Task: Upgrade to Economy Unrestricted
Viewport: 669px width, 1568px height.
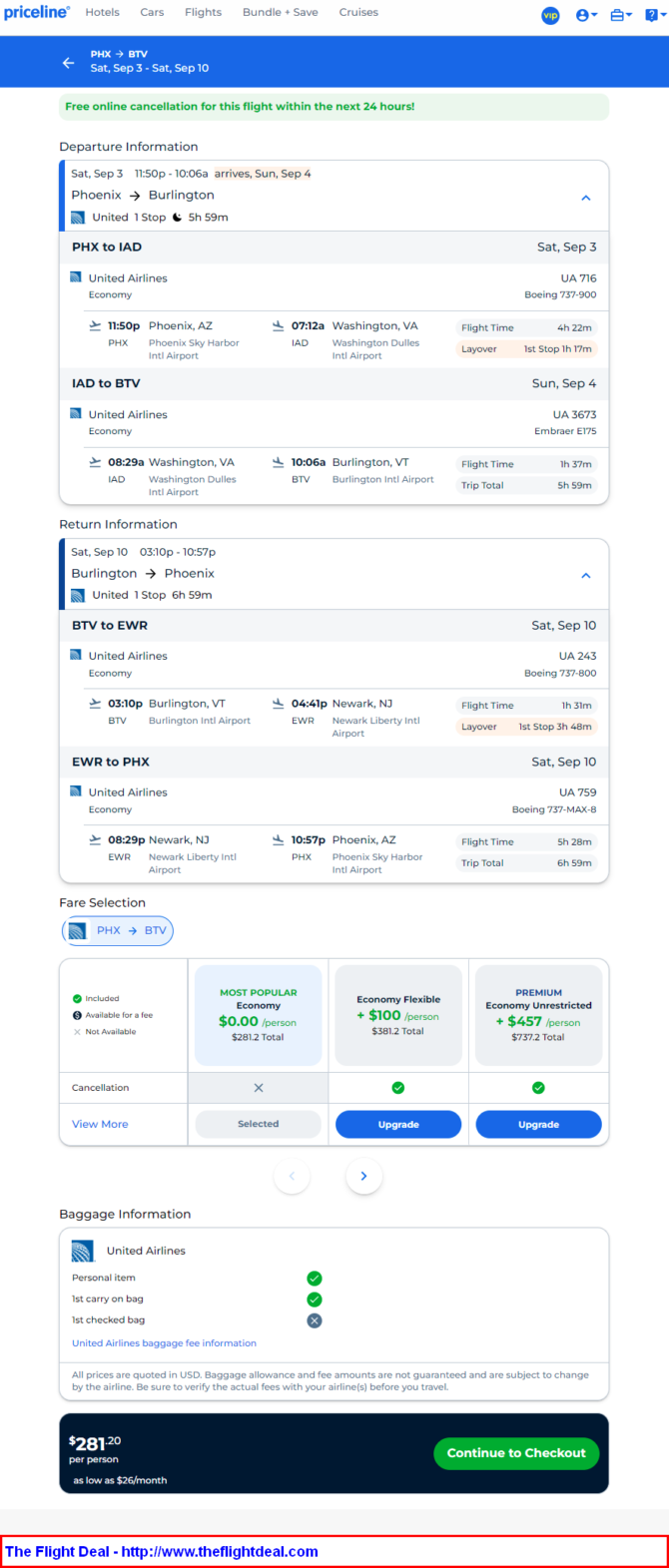Action: (x=539, y=1124)
